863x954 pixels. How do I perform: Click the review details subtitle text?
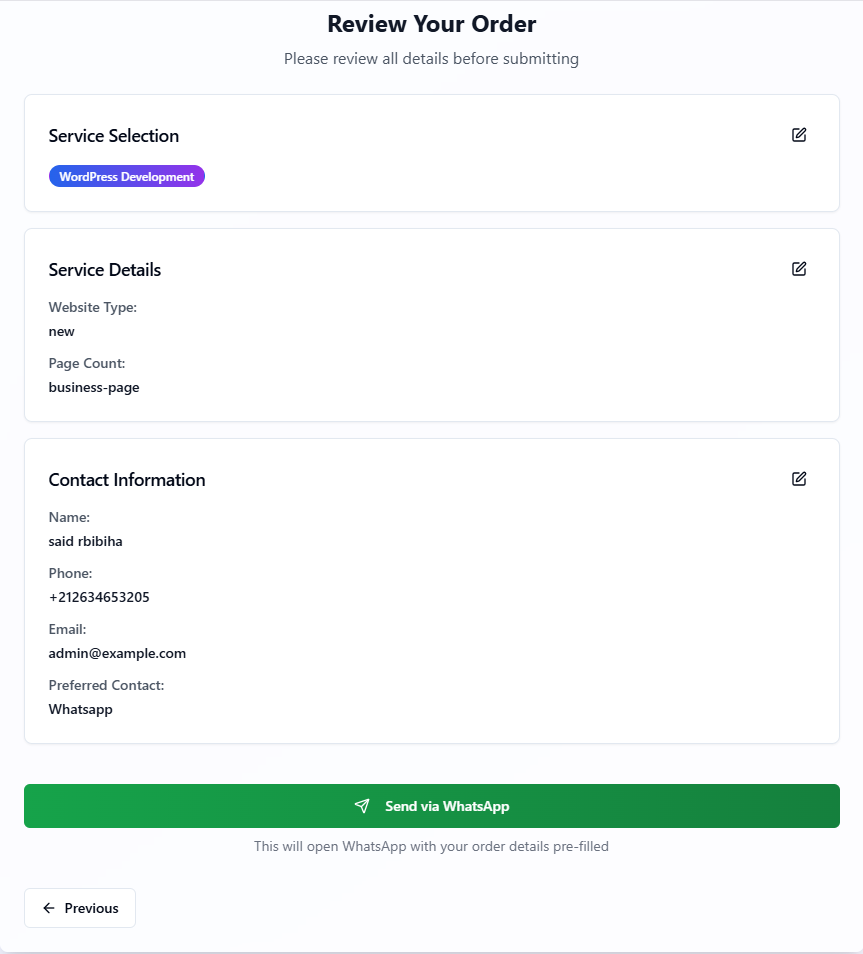(x=432, y=59)
